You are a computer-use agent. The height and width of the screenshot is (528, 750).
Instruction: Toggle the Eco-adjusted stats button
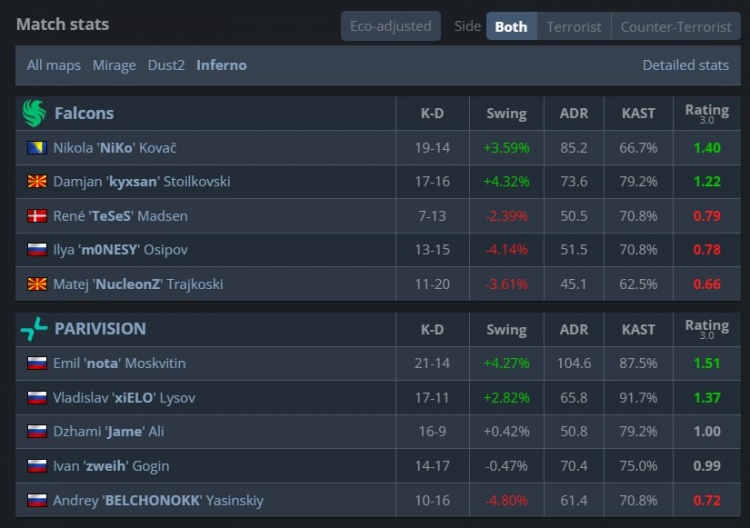390,26
